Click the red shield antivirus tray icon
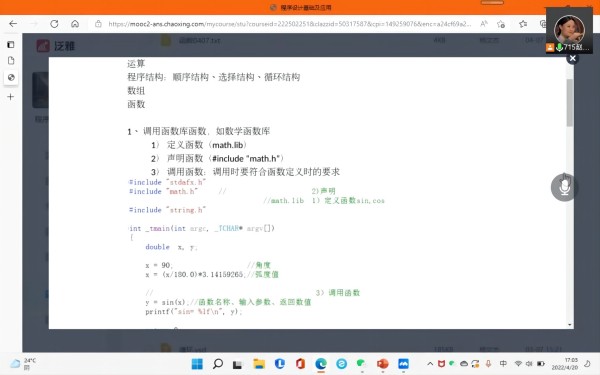Image resolution: width=600 pixels, height=375 pixels. [441, 364]
